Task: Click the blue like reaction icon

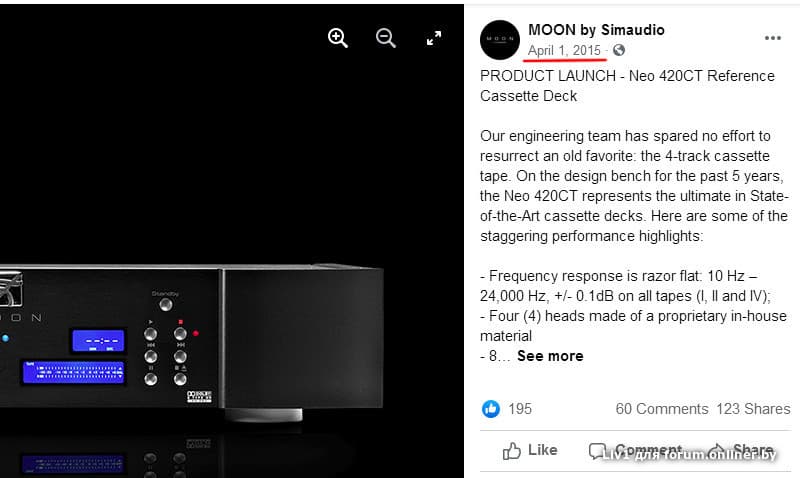Action: [491, 409]
